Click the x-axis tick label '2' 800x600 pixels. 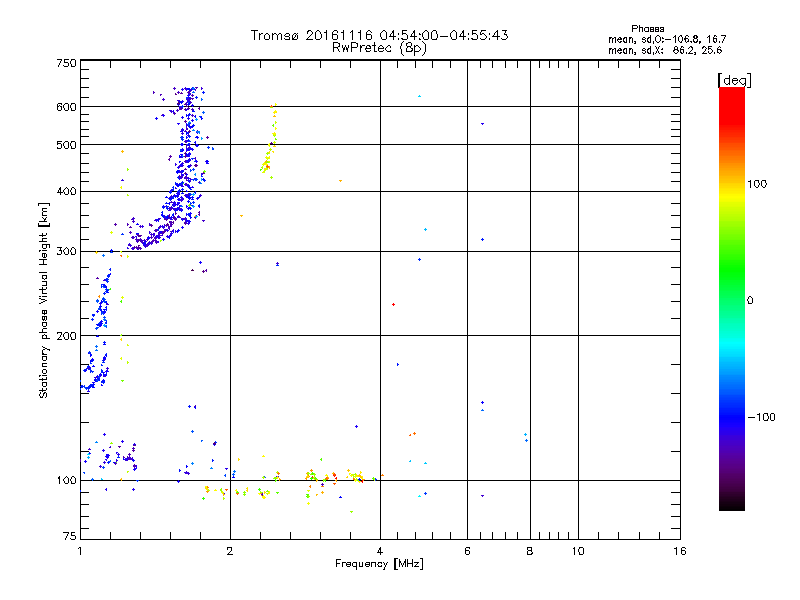[x=230, y=551]
